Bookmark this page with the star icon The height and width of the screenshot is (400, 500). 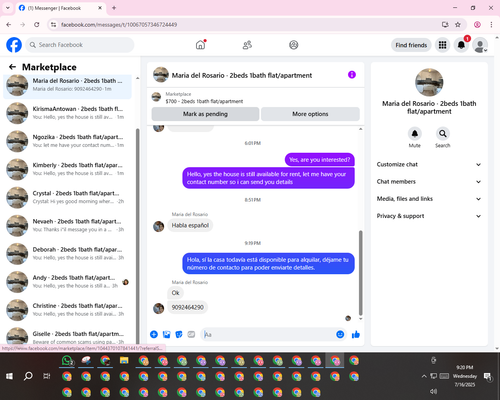pos(458,24)
